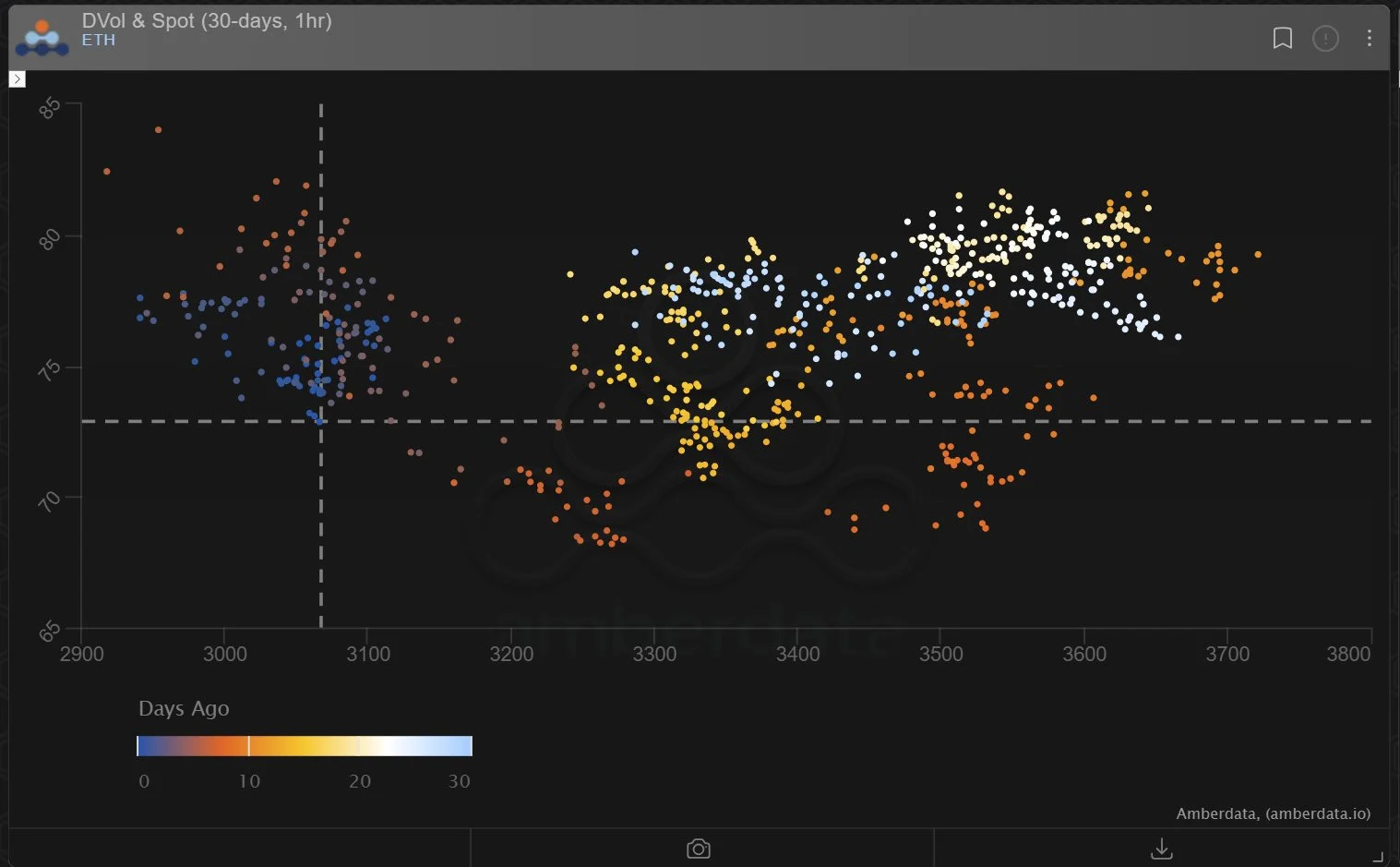Open the info alert circle icon
Screen dimensions: 1400x867
pyautogui.click(x=1325, y=38)
